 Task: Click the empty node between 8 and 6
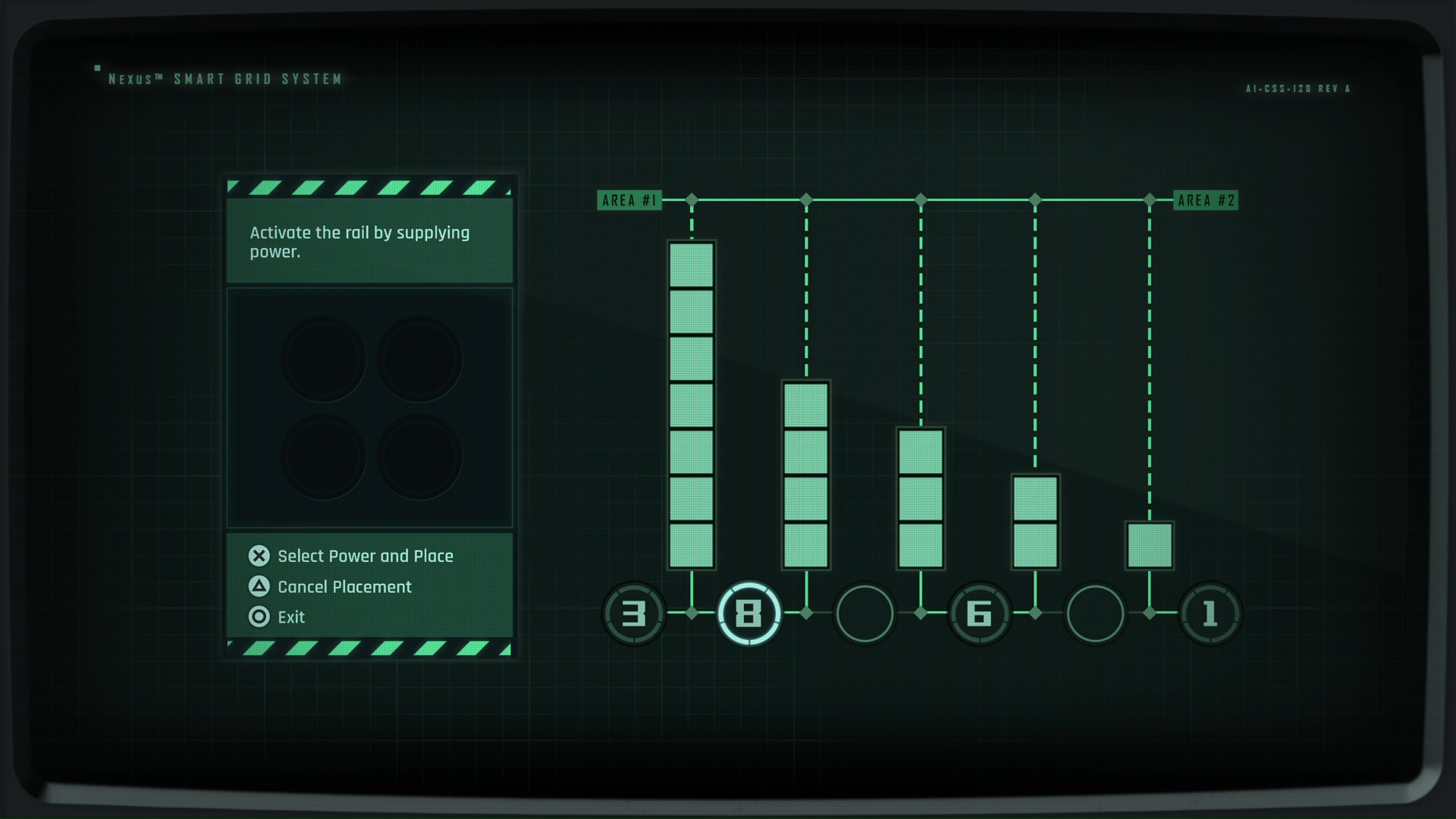coord(863,612)
